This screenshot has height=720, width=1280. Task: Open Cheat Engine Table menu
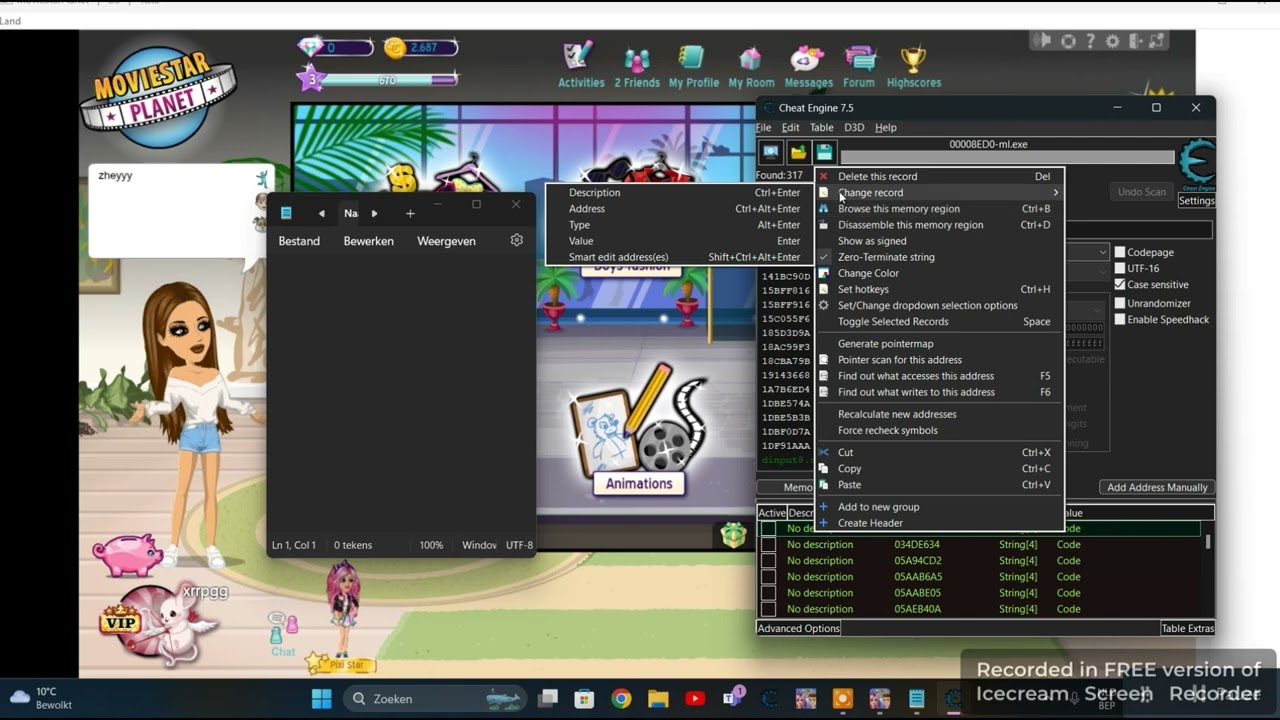tap(821, 127)
